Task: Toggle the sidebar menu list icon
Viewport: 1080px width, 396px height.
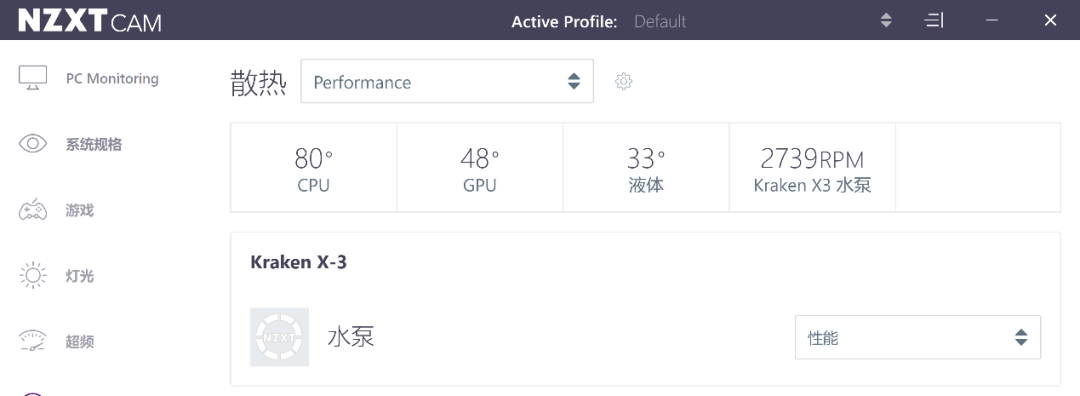Action: [933, 20]
